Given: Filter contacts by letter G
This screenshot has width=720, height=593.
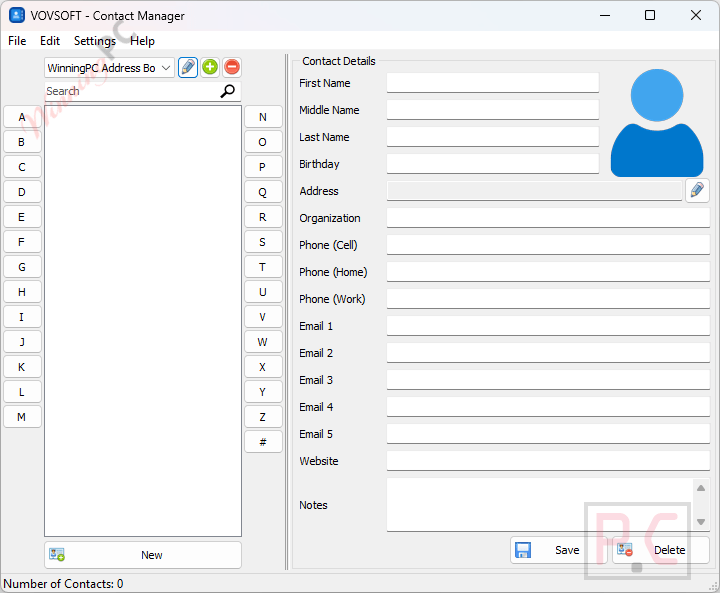Looking at the screenshot, I should click(x=22, y=267).
